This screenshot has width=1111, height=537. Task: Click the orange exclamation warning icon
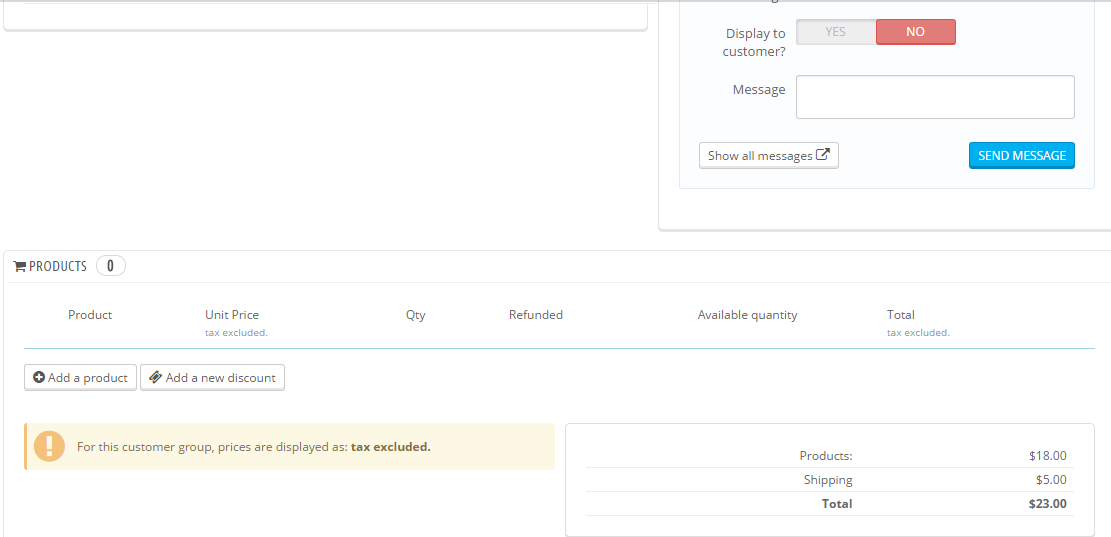pyautogui.click(x=49, y=446)
